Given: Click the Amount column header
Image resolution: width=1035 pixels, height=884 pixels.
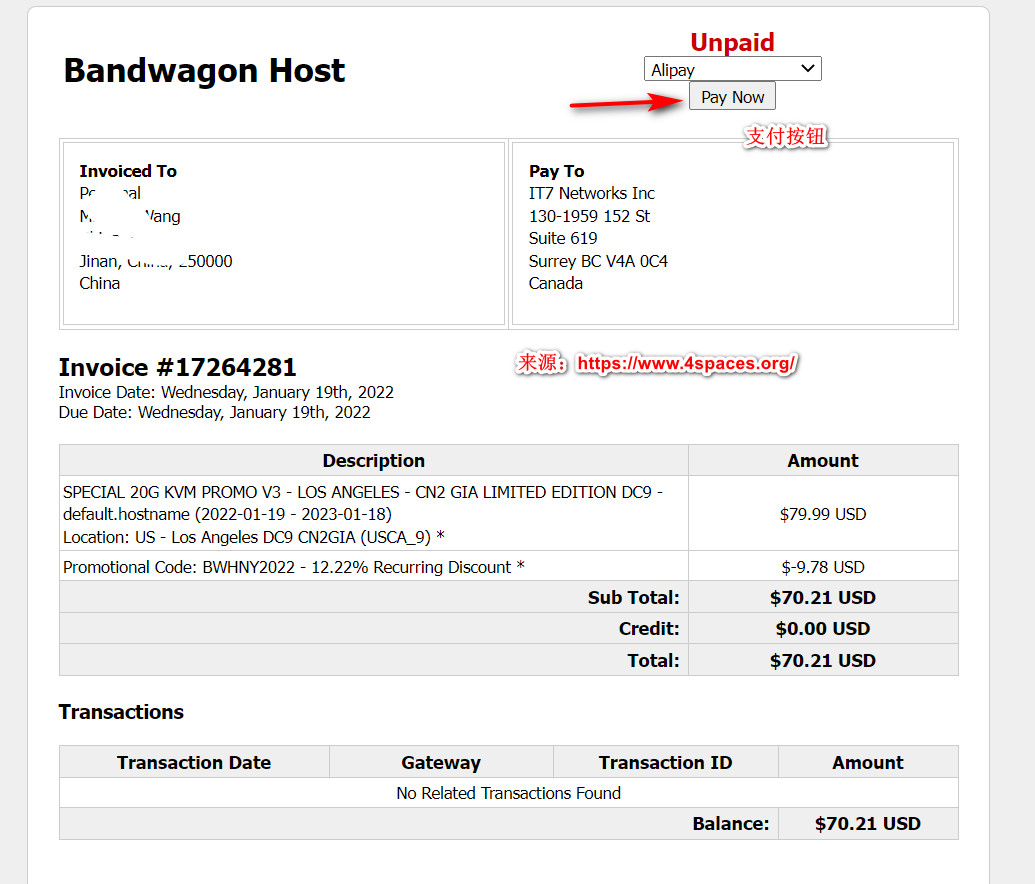Looking at the screenshot, I should coord(822,460).
